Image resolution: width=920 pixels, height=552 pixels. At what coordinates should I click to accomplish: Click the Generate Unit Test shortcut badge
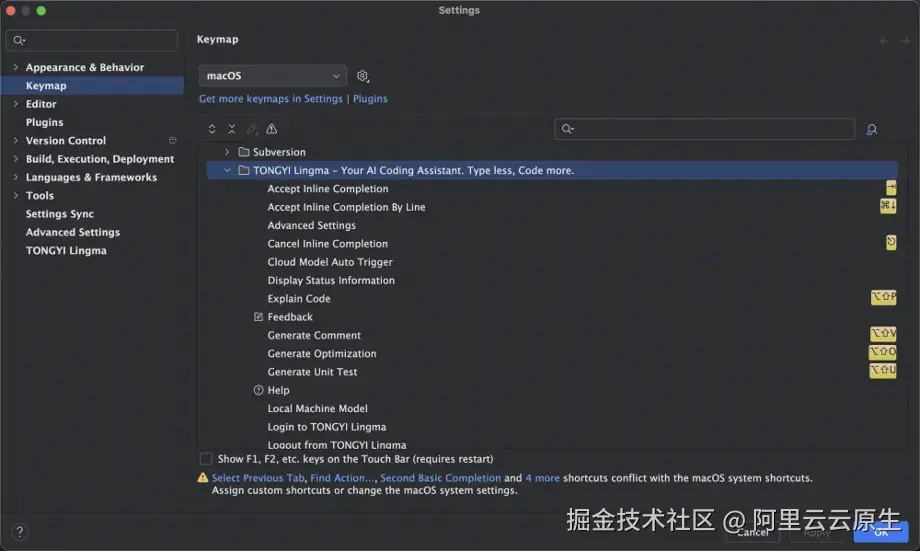click(883, 371)
